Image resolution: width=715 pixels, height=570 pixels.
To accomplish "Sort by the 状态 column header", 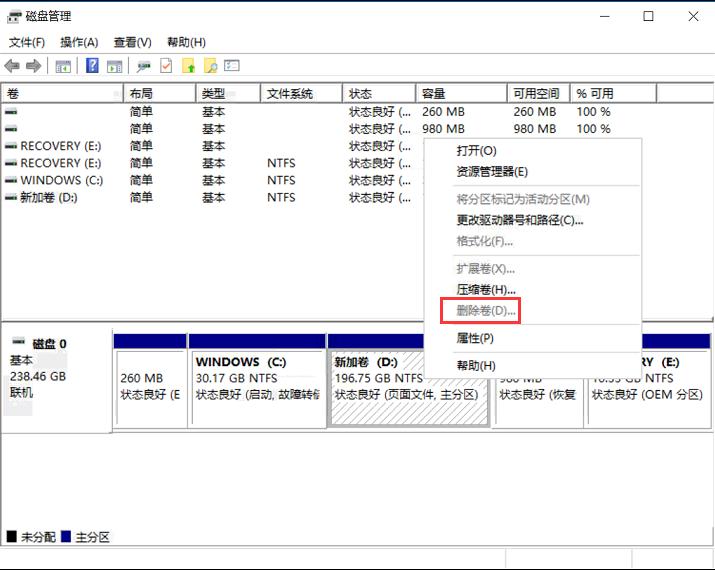I will click(x=379, y=94).
